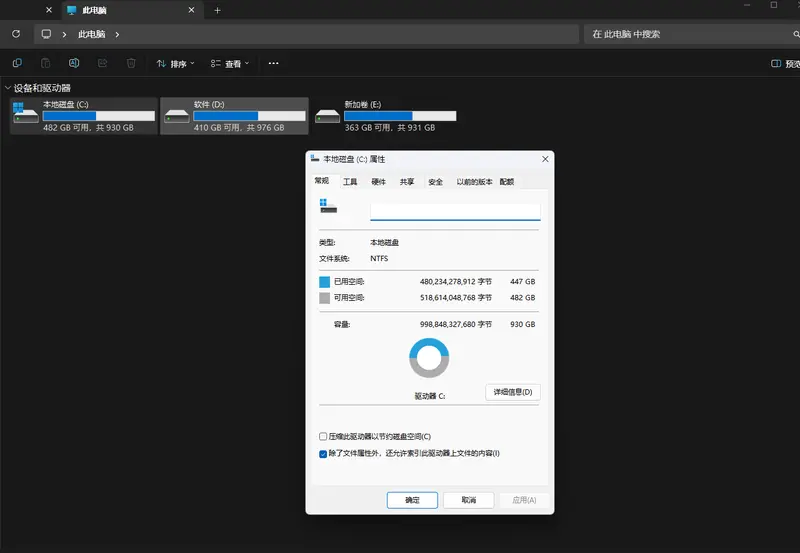The width and height of the screenshot is (800, 553).
Task: Click the drive label input field
Action: tap(455, 212)
